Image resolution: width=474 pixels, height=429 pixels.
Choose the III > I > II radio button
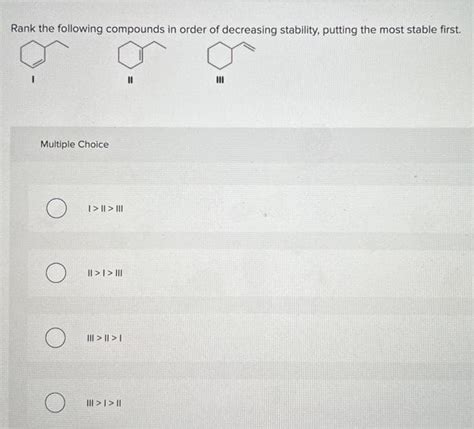tap(55, 403)
